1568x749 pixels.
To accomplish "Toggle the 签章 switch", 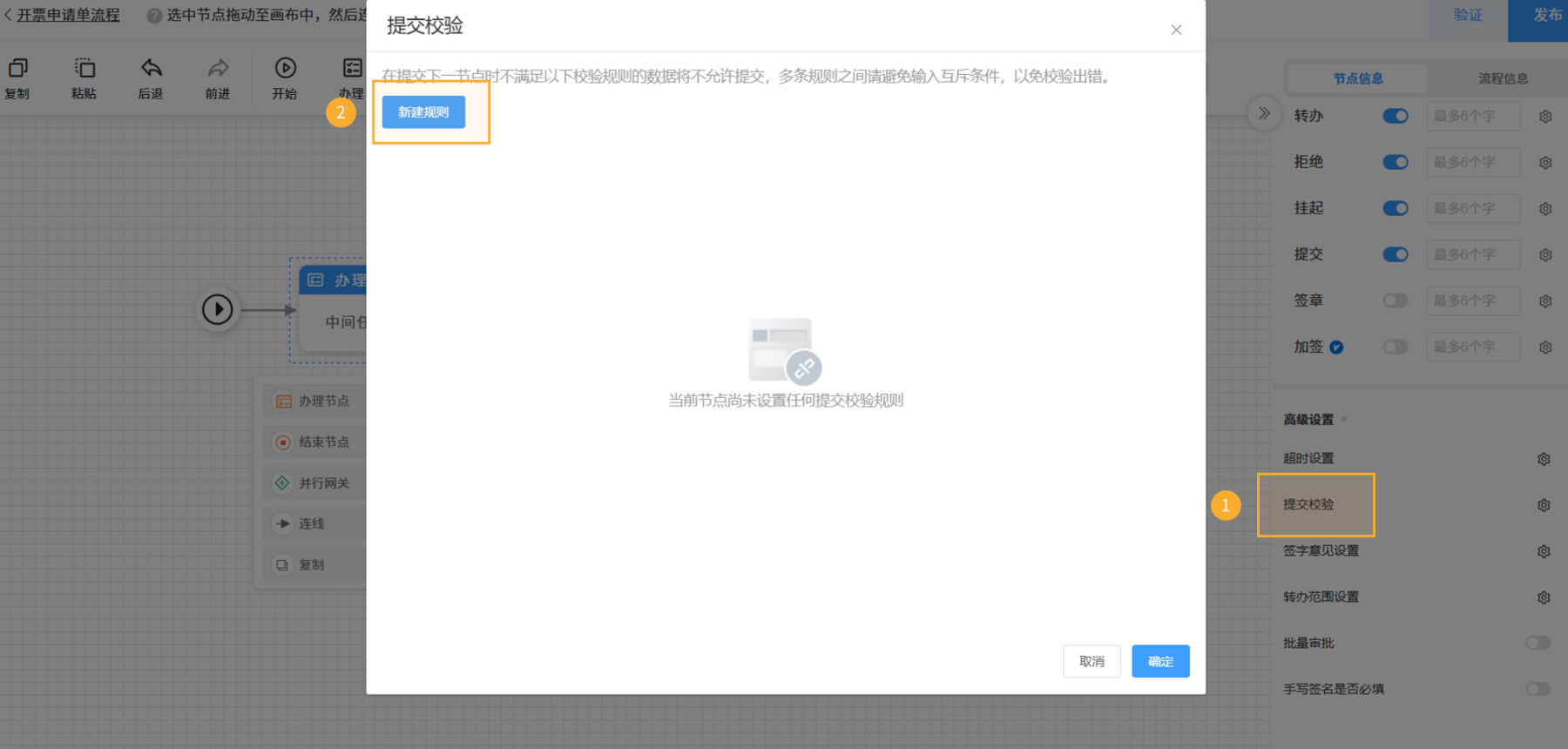I will 1396,300.
